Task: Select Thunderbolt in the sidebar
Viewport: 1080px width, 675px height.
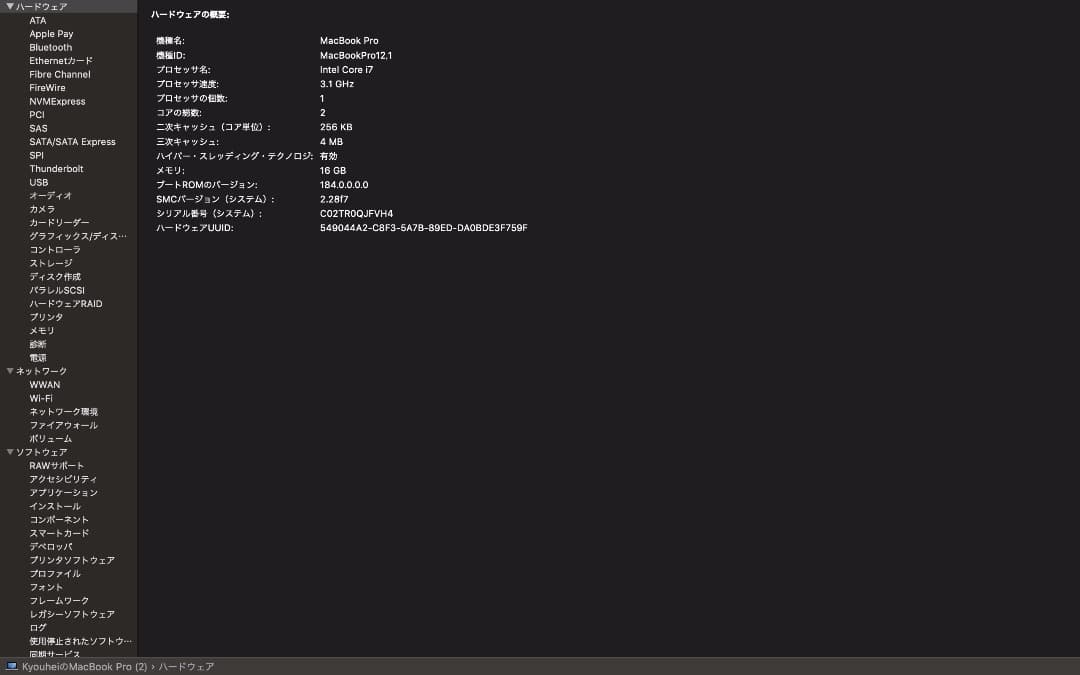Action: pyautogui.click(x=56, y=169)
